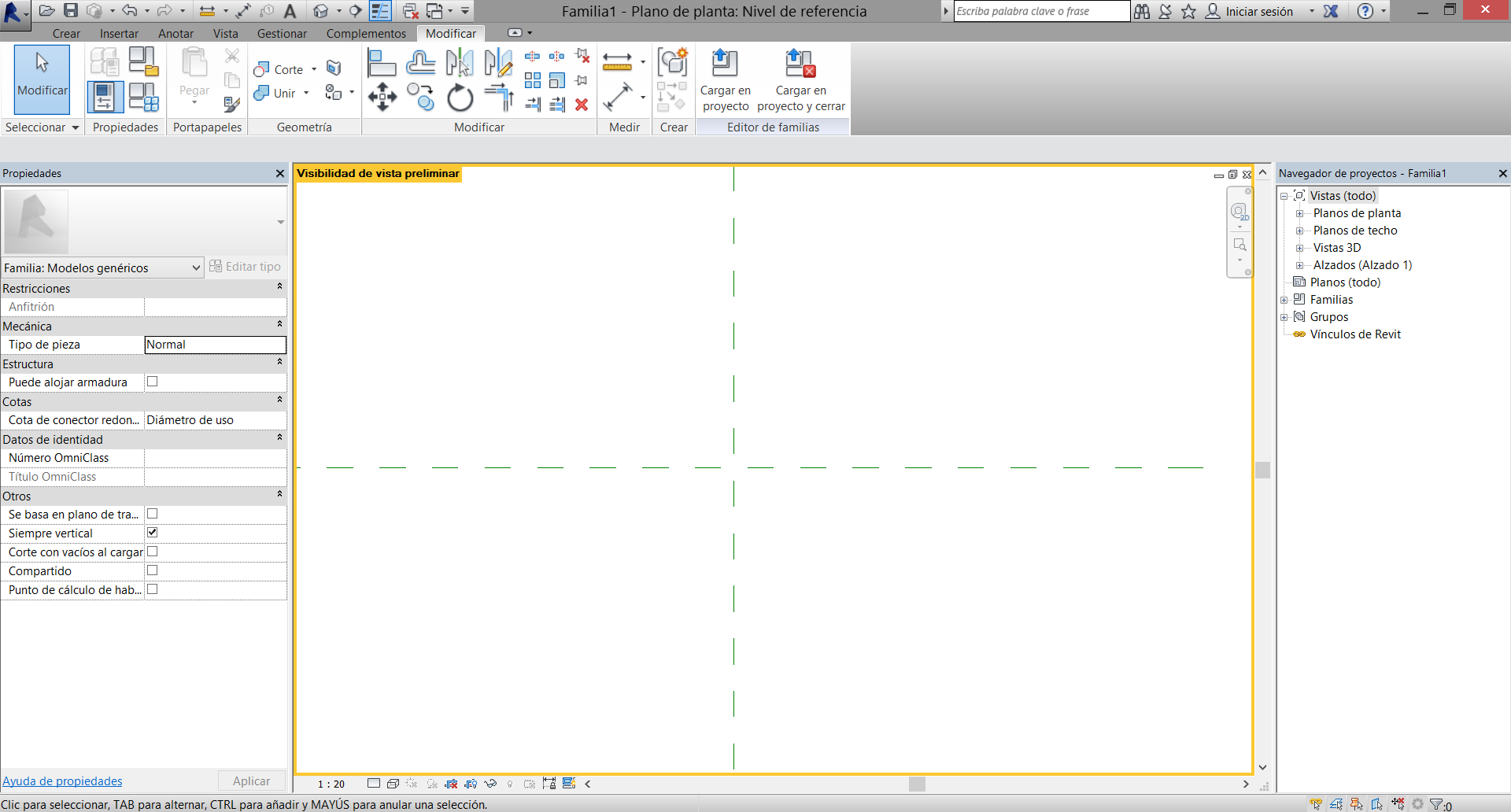Select the Corte geometry tool

point(277,69)
